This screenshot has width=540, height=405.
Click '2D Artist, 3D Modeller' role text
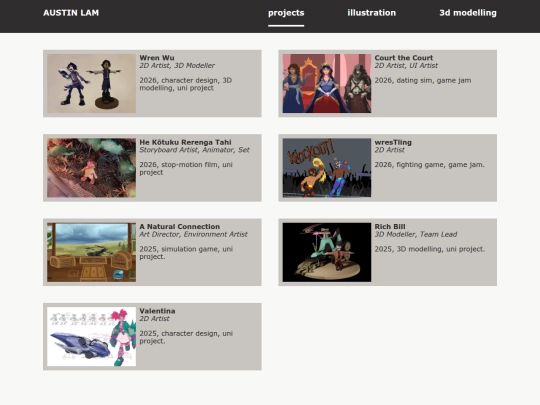coord(177,65)
